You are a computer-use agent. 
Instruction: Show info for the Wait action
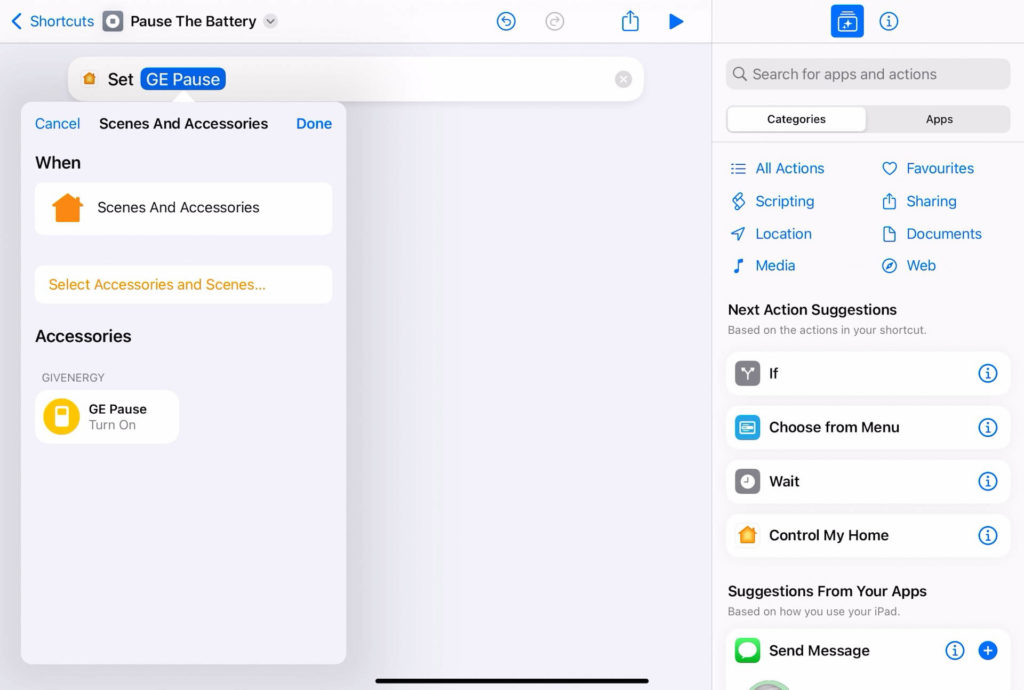987,482
